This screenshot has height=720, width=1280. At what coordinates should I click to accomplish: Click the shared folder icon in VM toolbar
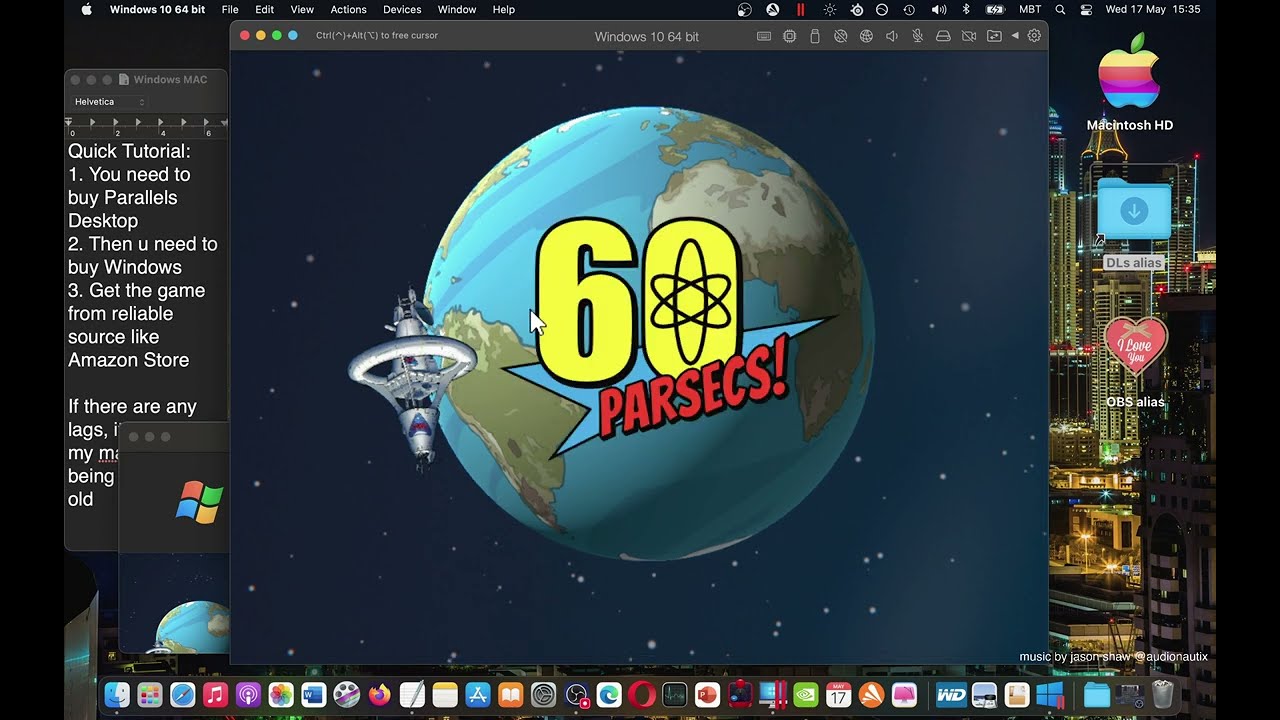click(x=994, y=36)
